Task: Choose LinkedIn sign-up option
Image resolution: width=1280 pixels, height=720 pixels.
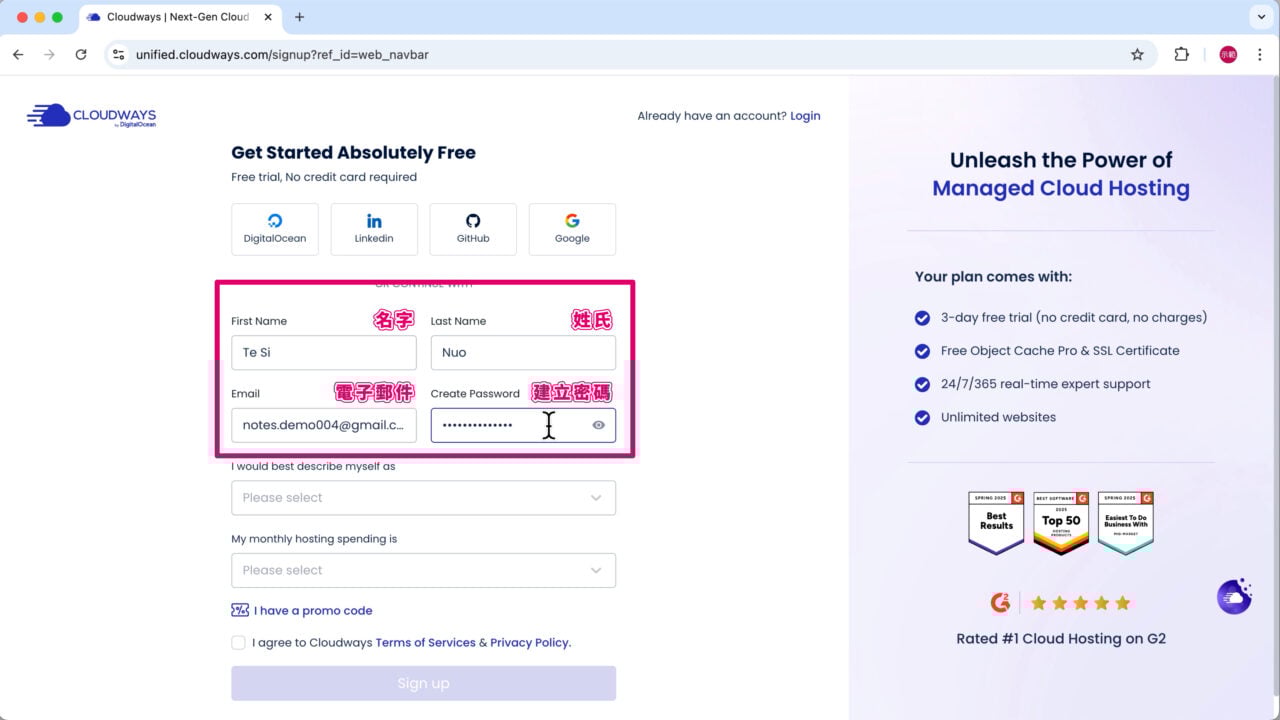Action: [x=374, y=229]
